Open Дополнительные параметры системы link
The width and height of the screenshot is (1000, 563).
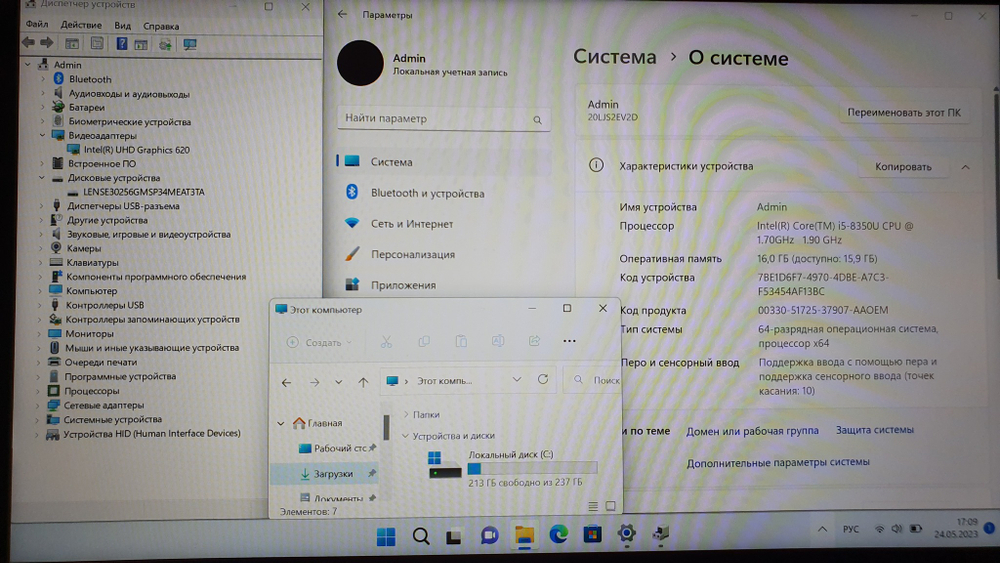click(x=778, y=462)
